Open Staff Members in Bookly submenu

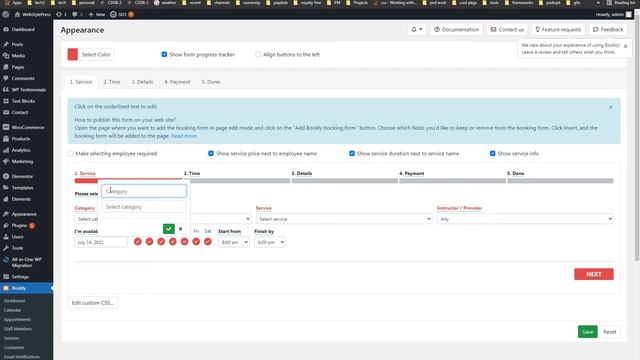pyautogui.click(x=18, y=329)
